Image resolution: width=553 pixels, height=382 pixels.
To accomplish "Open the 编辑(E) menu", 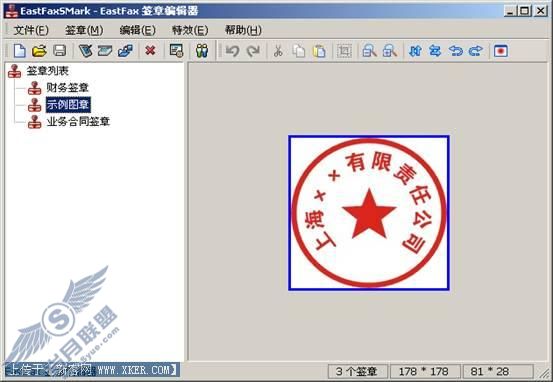I will click(138, 30).
